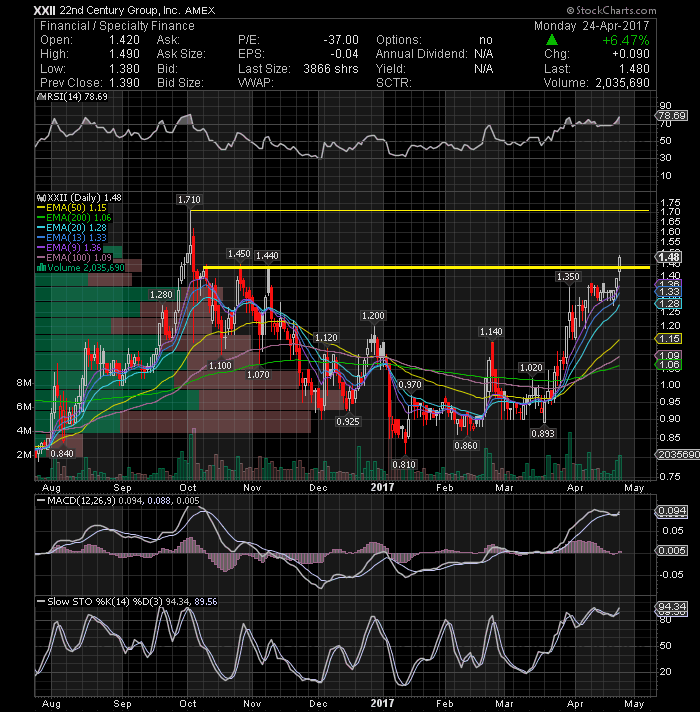700x712 pixels.
Task: Click the P/E value -37.00
Action: [x=341, y=40]
